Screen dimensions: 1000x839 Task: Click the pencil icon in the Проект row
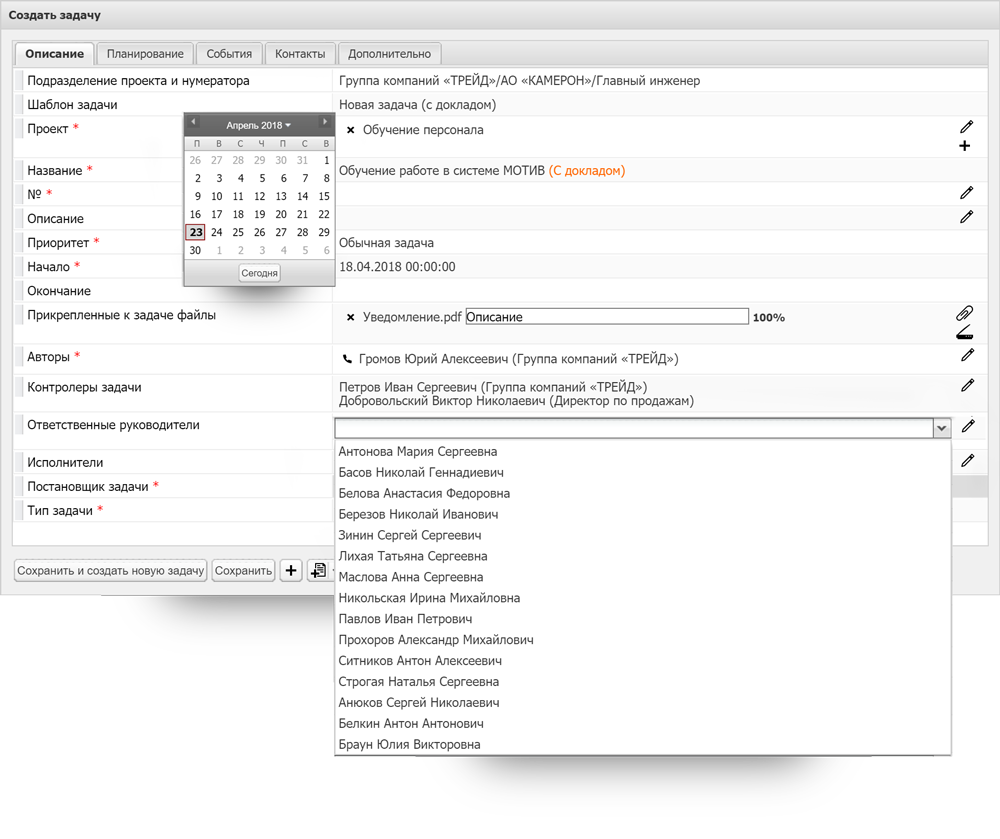click(x=966, y=127)
